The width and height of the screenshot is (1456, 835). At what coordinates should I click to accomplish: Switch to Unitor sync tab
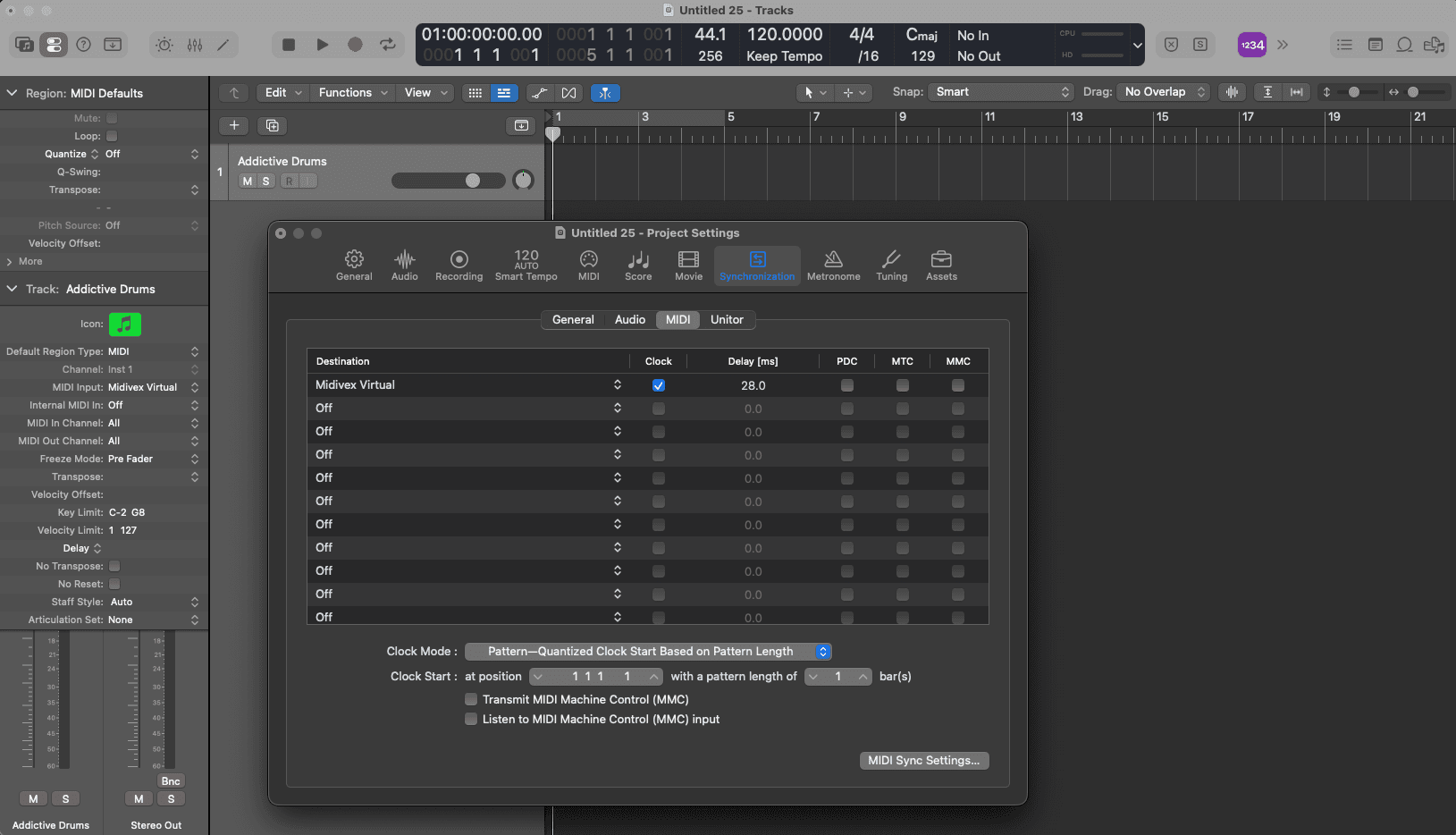727,320
